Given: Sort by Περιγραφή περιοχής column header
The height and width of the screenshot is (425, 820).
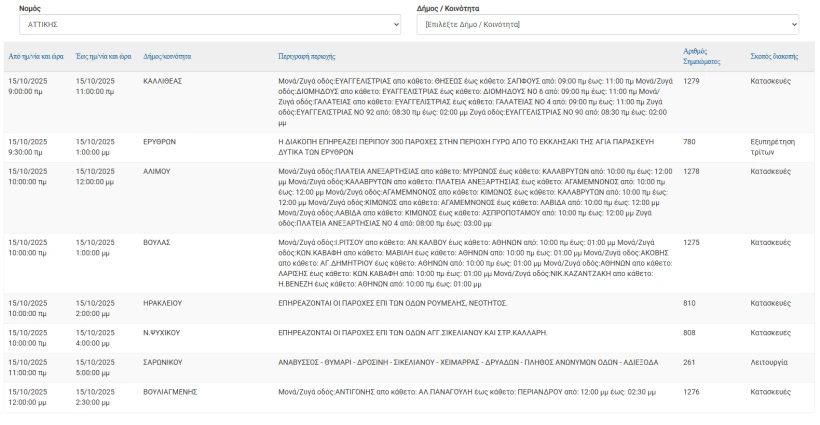Looking at the screenshot, I should (307, 56).
